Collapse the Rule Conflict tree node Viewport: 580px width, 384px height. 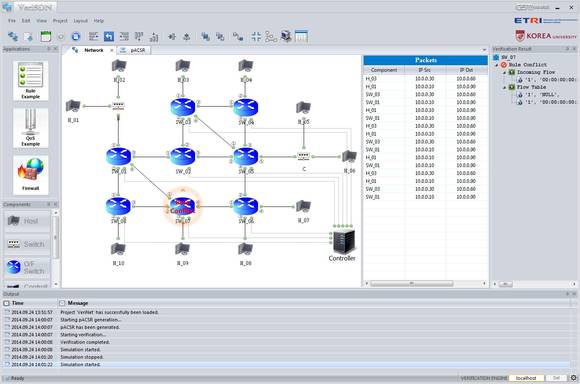click(x=497, y=65)
